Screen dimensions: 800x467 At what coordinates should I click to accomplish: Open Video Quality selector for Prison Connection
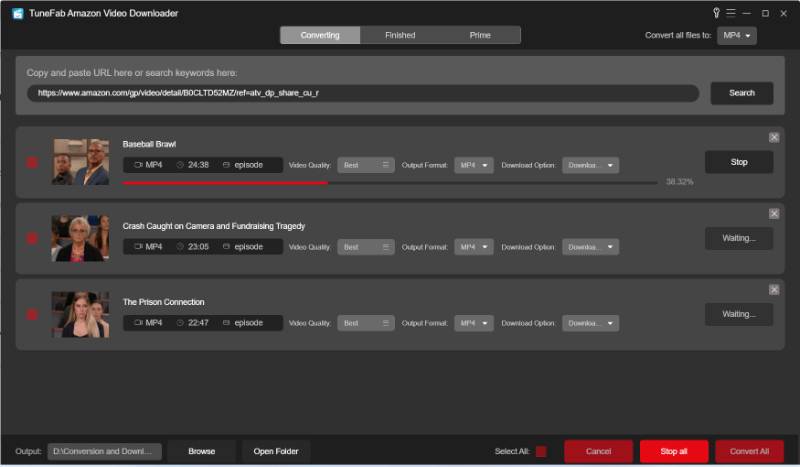366,323
